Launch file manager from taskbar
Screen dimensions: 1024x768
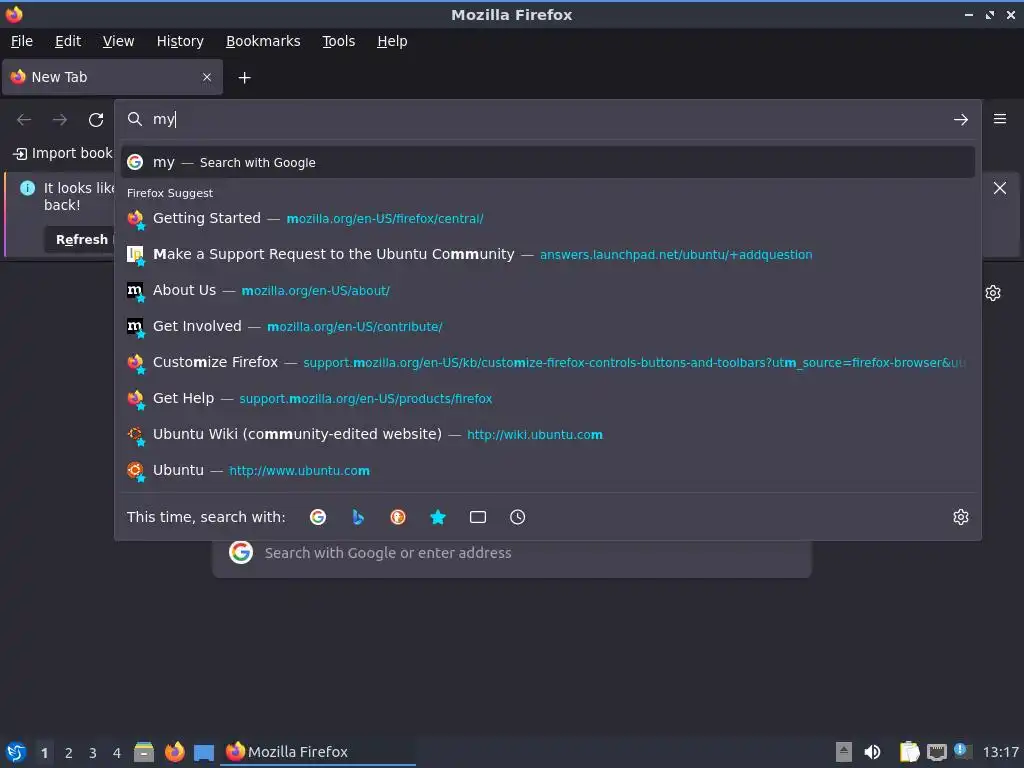144,752
